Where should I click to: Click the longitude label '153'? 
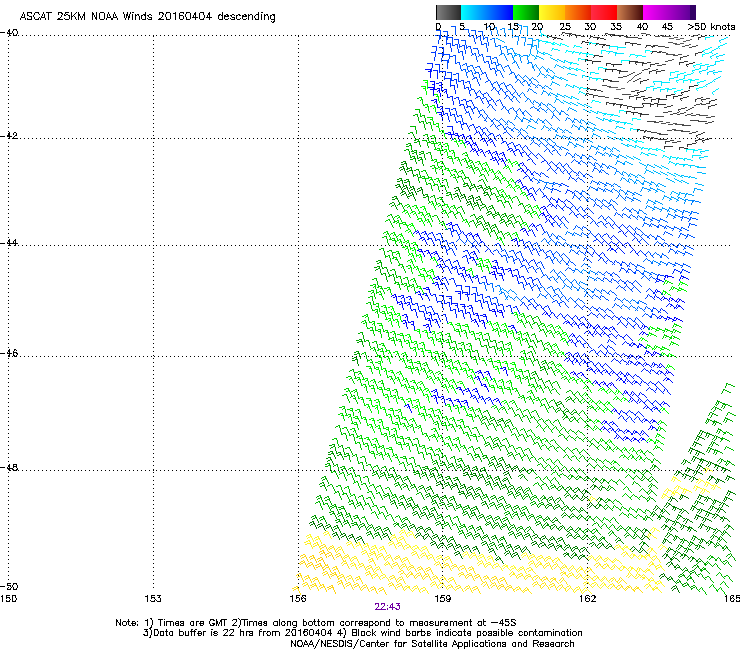click(x=153, y=599)
